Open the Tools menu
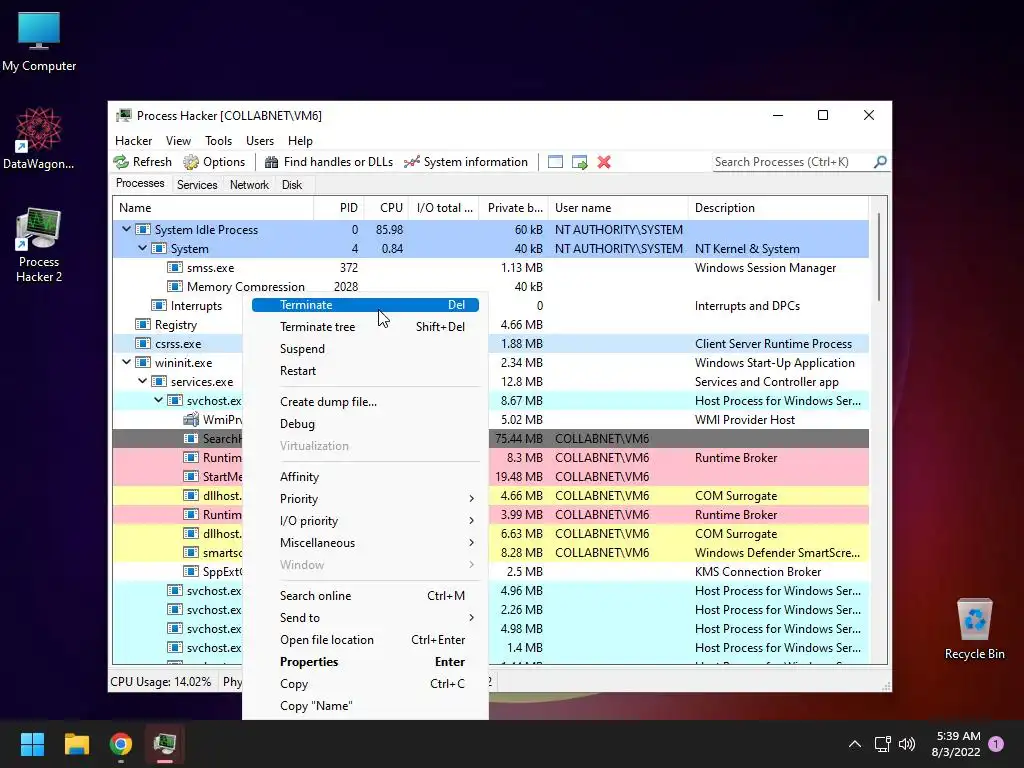Viewport: 1024px width, 768px height. pyautogui.click(x=218, y=140)
